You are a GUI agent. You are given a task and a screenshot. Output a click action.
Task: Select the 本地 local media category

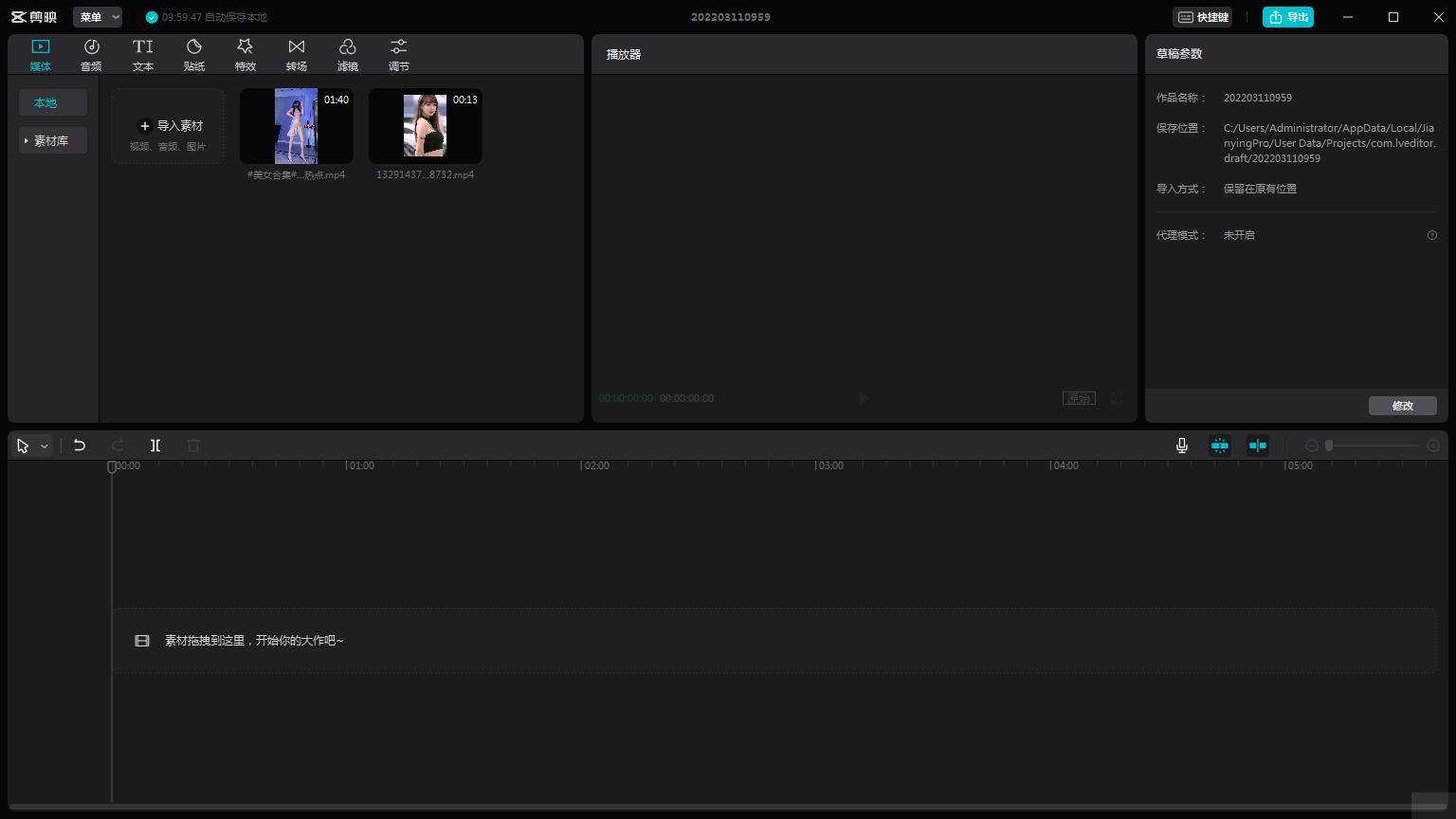coord(53,102)
